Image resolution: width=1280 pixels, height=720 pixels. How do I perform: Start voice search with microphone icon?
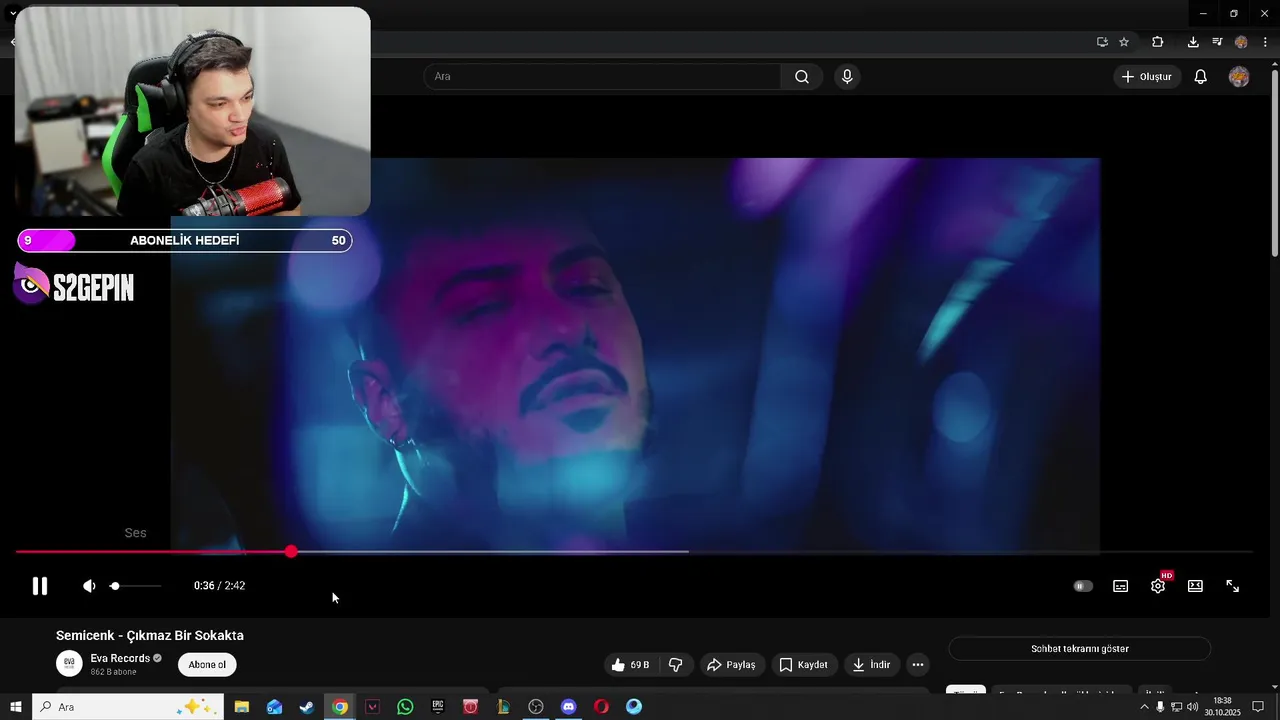(x=847, y=77)
